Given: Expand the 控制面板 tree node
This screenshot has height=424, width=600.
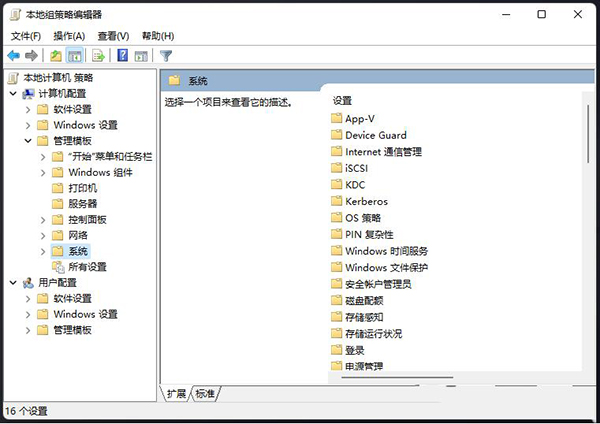Looking at the screenshot, I should [42, 219].
